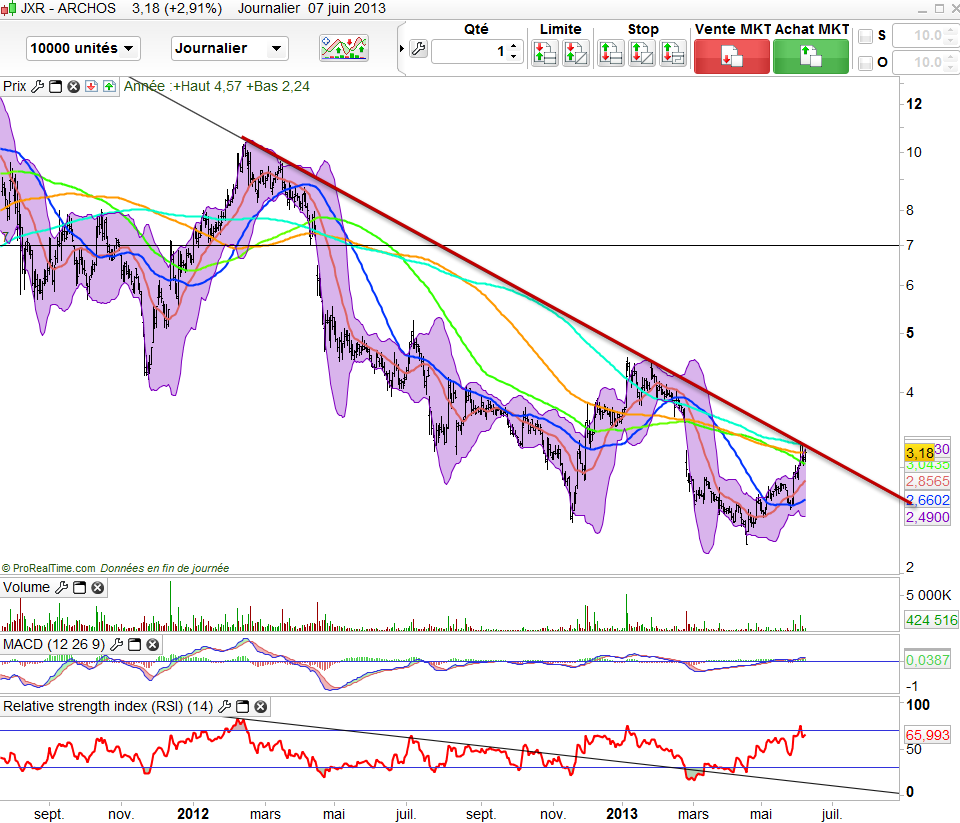
Task: Open MACD indicator settings wrench
Action: 117,646
